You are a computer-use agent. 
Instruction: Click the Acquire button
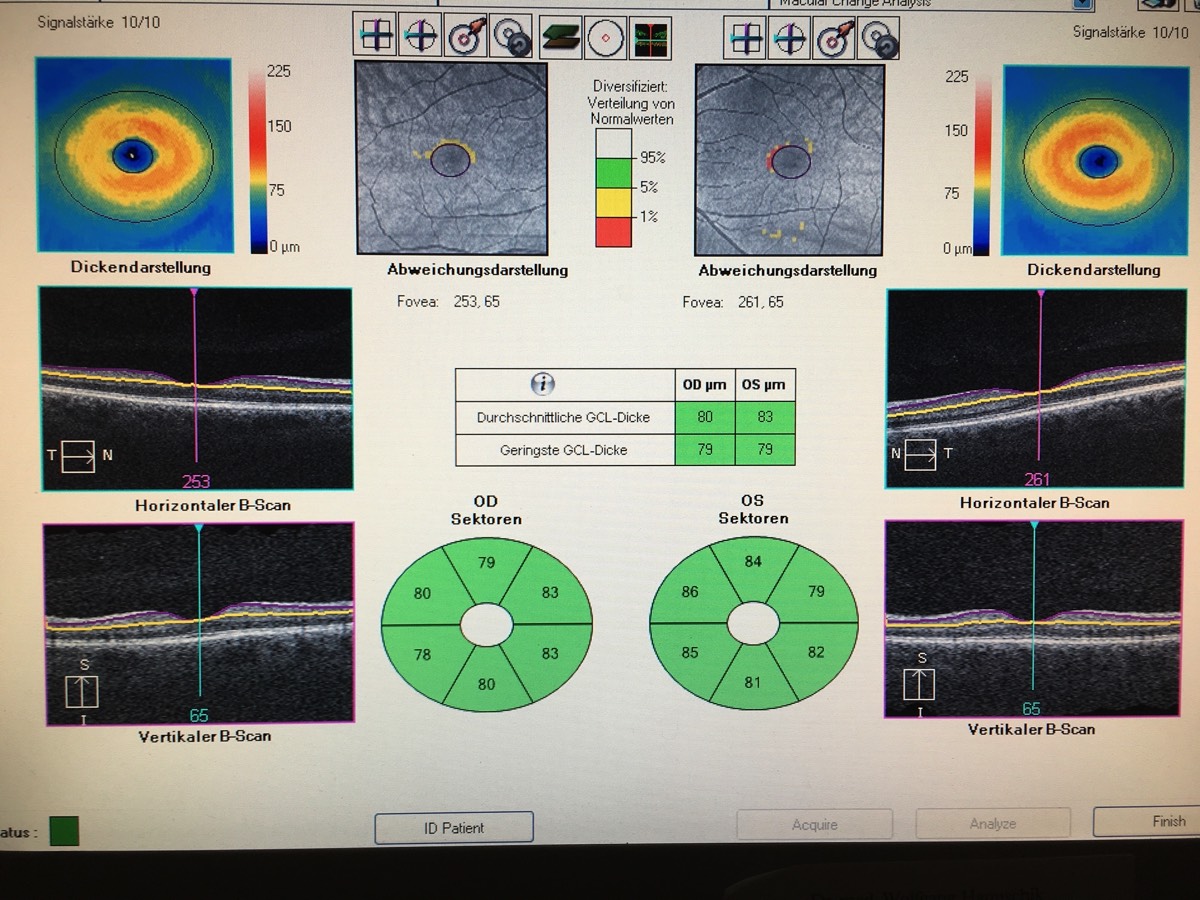(814, 825)
